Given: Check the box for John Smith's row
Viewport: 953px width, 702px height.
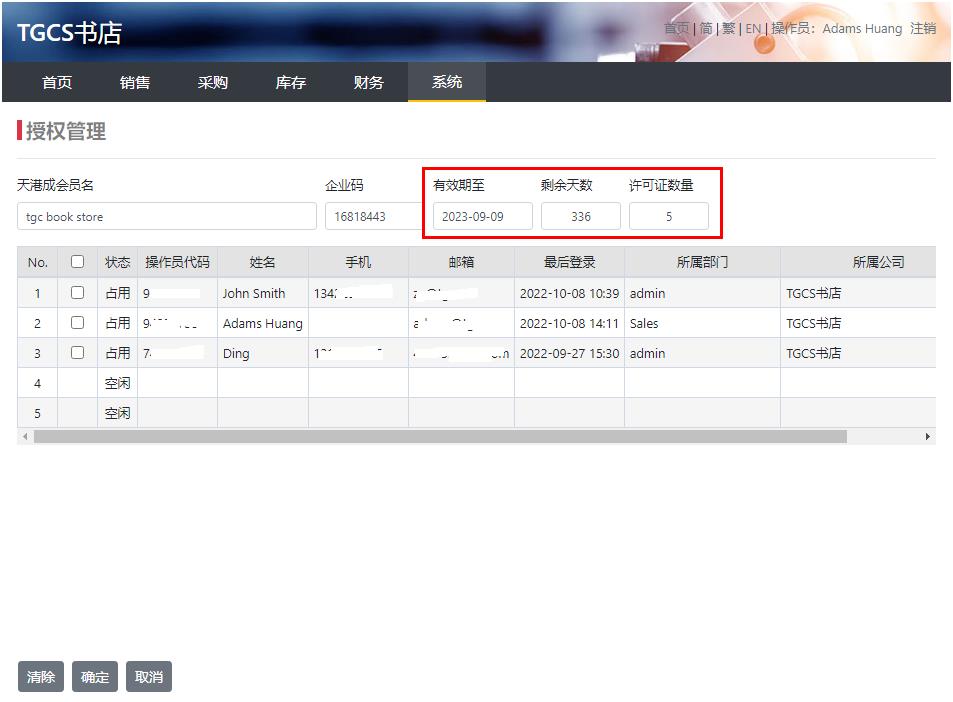Looking at the screenshot, I should tap(78, 293).
